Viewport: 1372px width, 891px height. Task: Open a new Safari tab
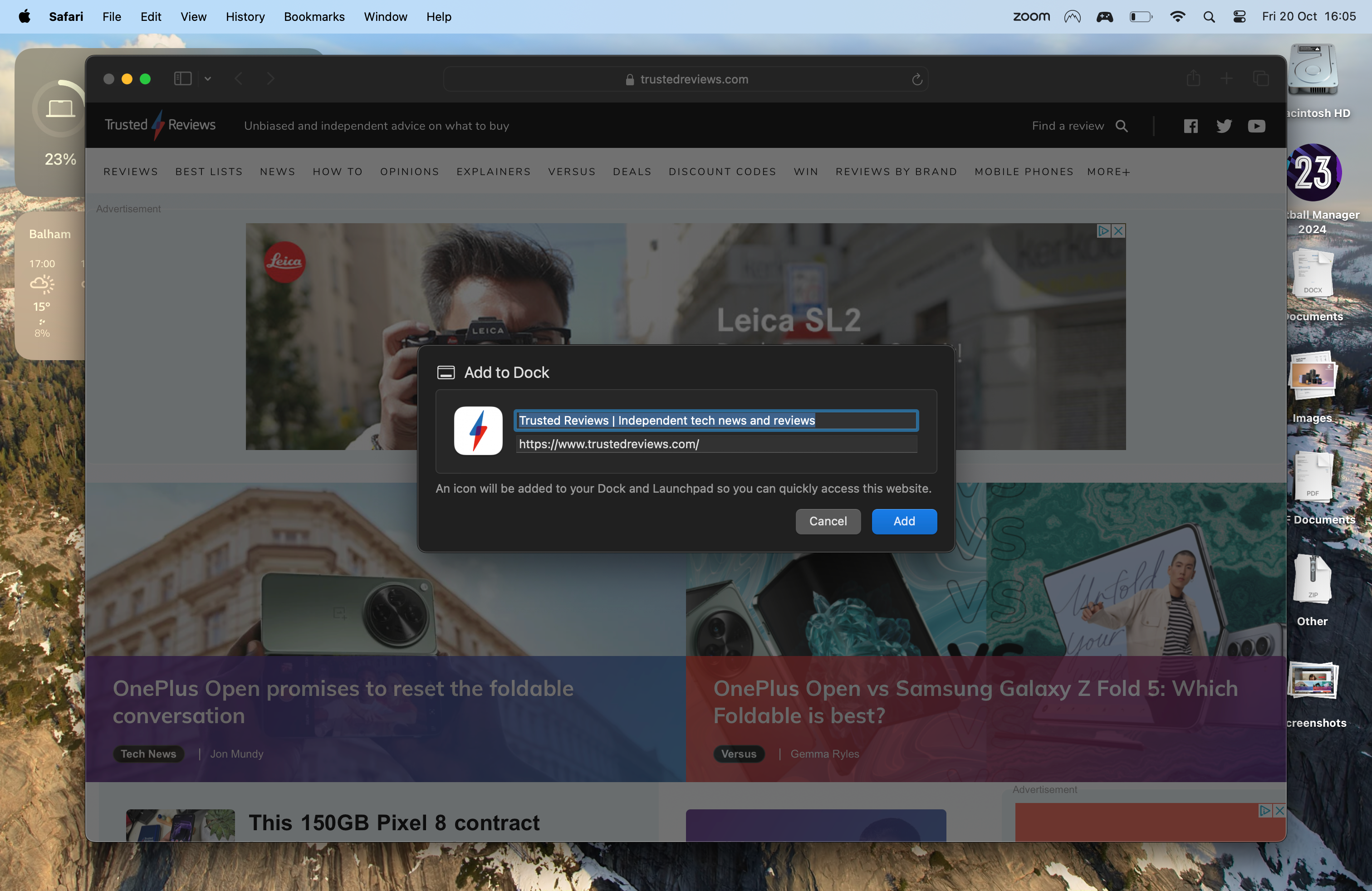tap(1227, 78)
